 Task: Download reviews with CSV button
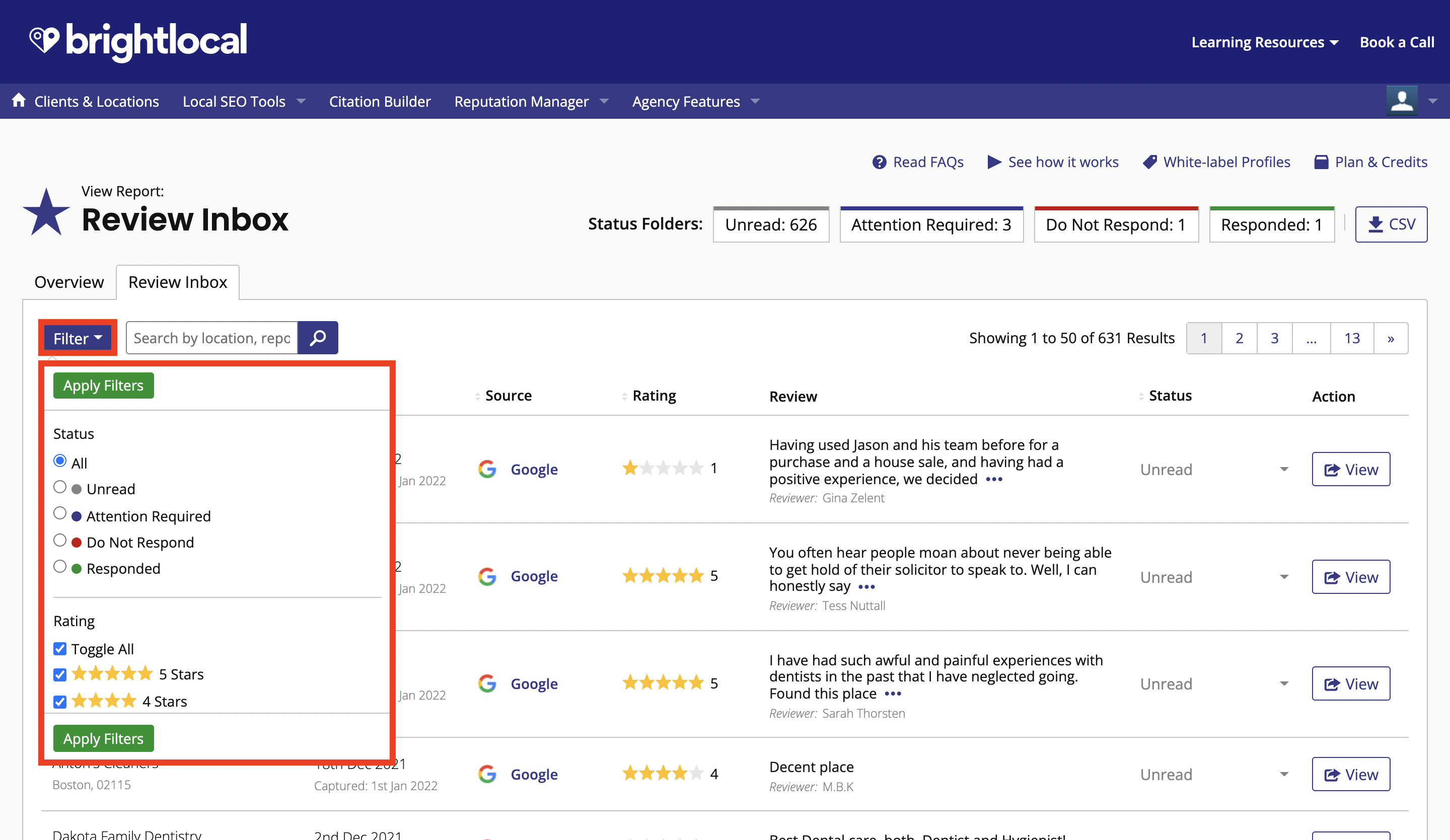tap(1391, 224)
